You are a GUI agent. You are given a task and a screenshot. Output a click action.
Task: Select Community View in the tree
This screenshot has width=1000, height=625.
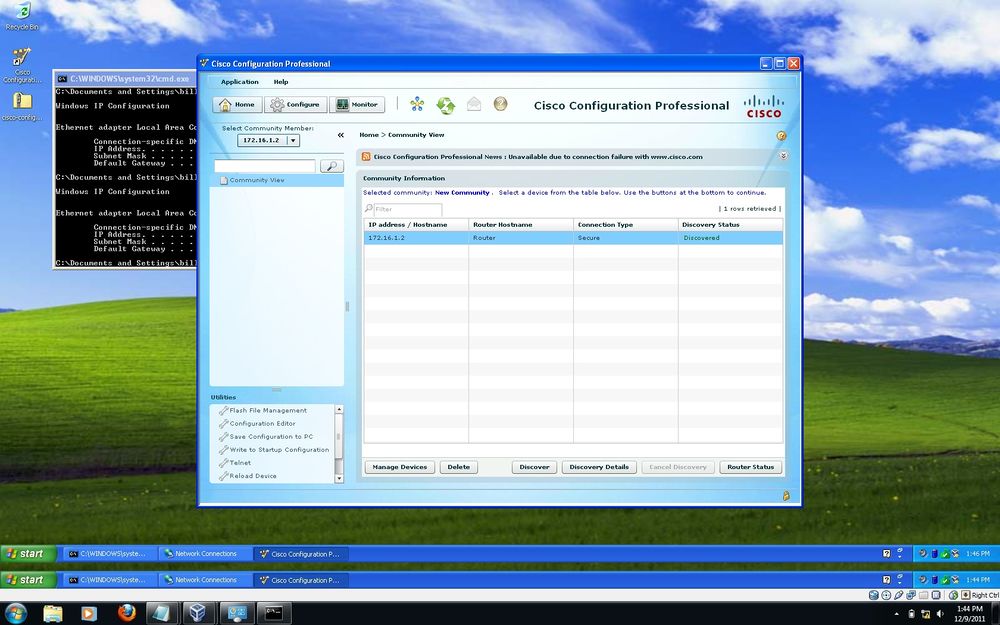[x=257, y=180]
